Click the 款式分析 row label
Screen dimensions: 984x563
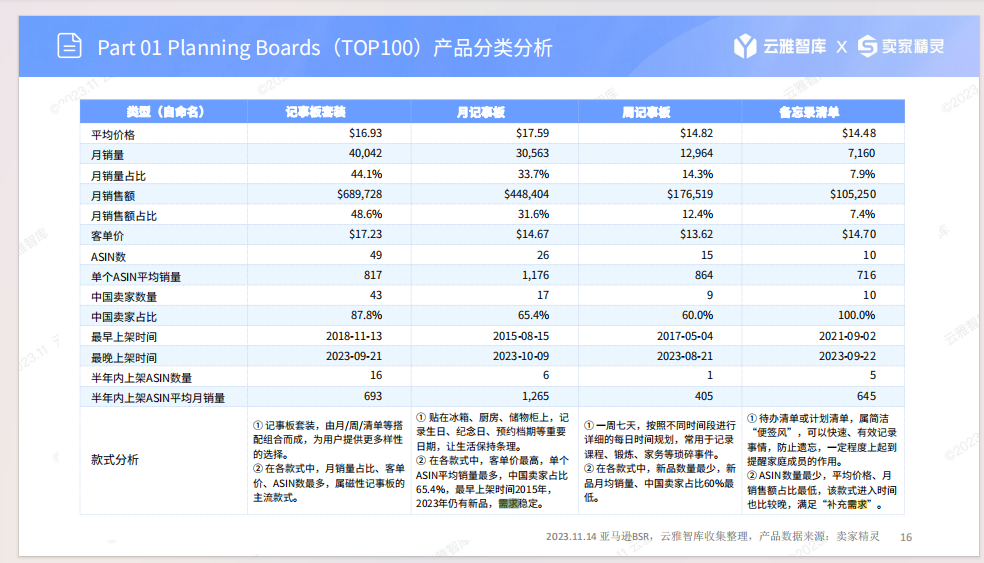[115, 459]
